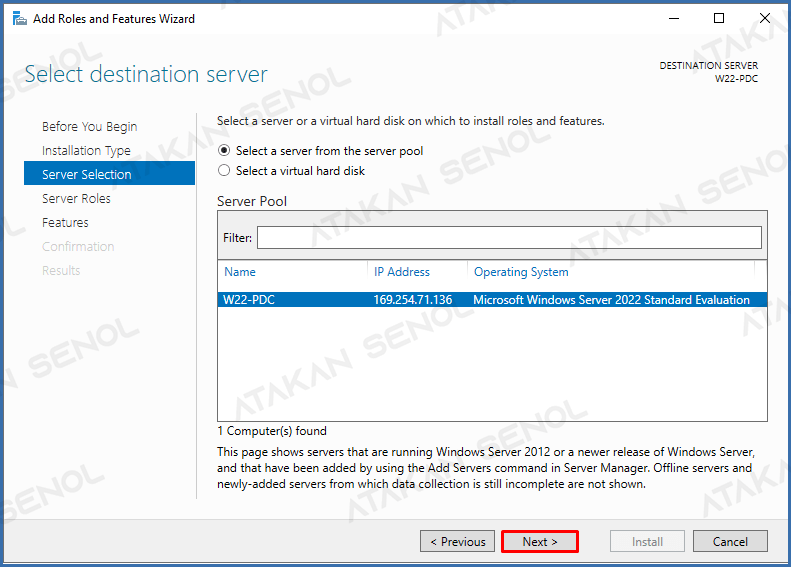Maximize the wizard window

tap(719, 19)
